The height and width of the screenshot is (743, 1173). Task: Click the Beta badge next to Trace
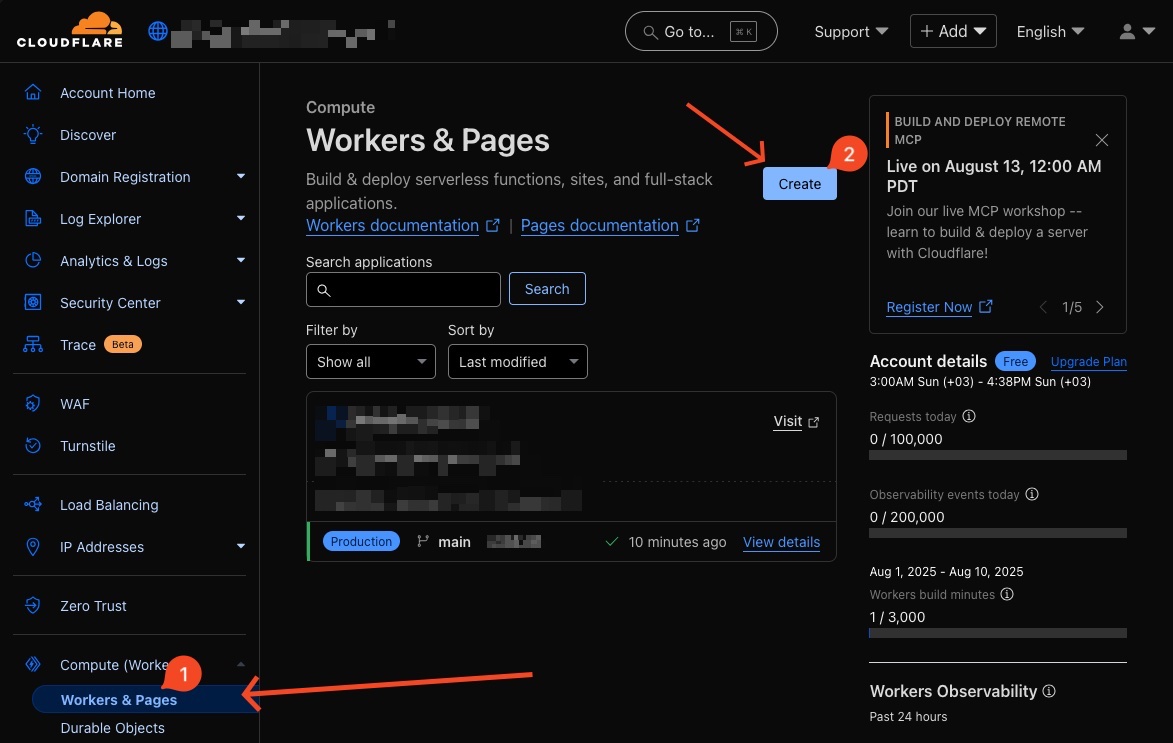click(123, 344)
